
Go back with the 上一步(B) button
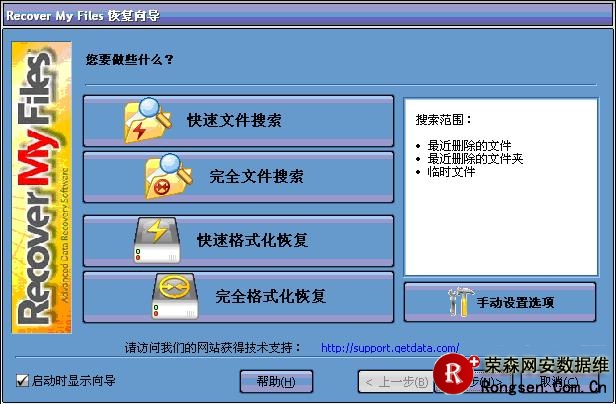396,382
